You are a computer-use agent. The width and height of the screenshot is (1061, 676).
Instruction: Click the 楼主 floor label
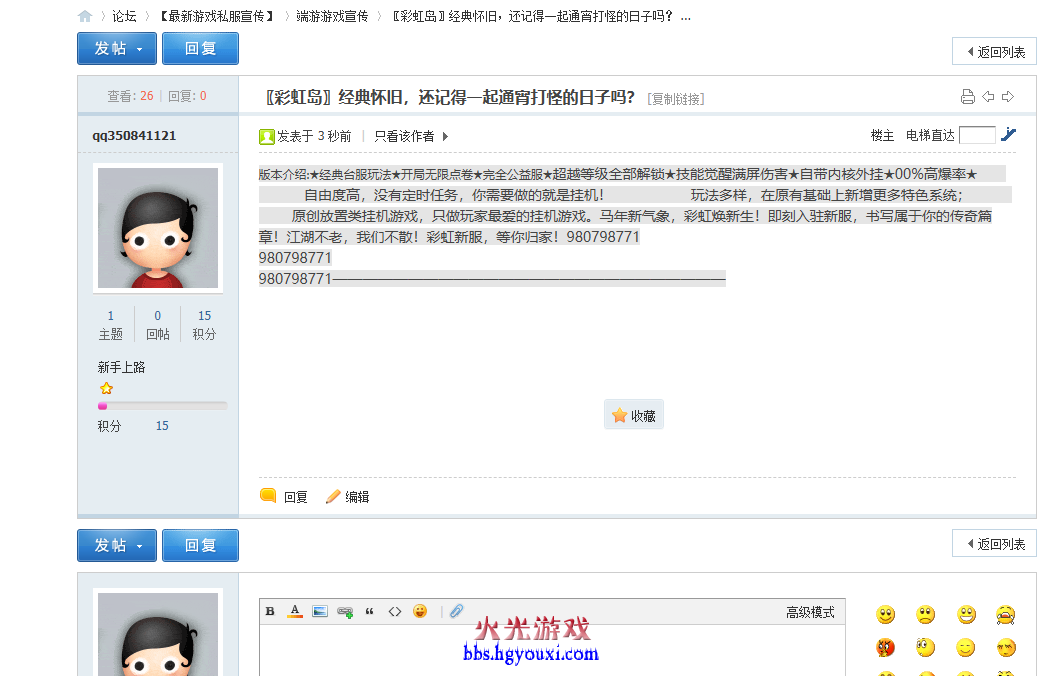click(x=882, y=135)
